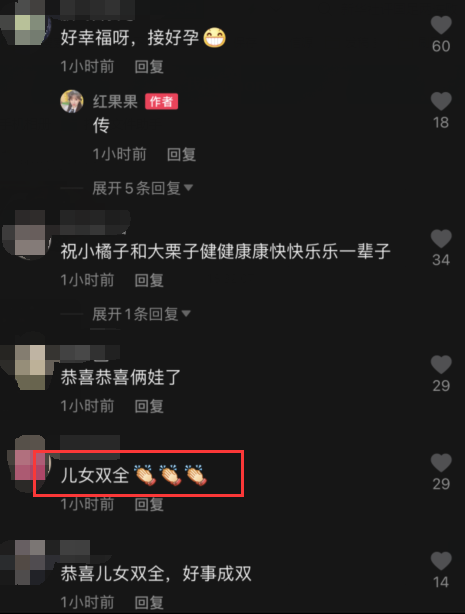Screen dimensions: 465x614
Task: Open the 红果果 username link
Action: pos(115,102)
